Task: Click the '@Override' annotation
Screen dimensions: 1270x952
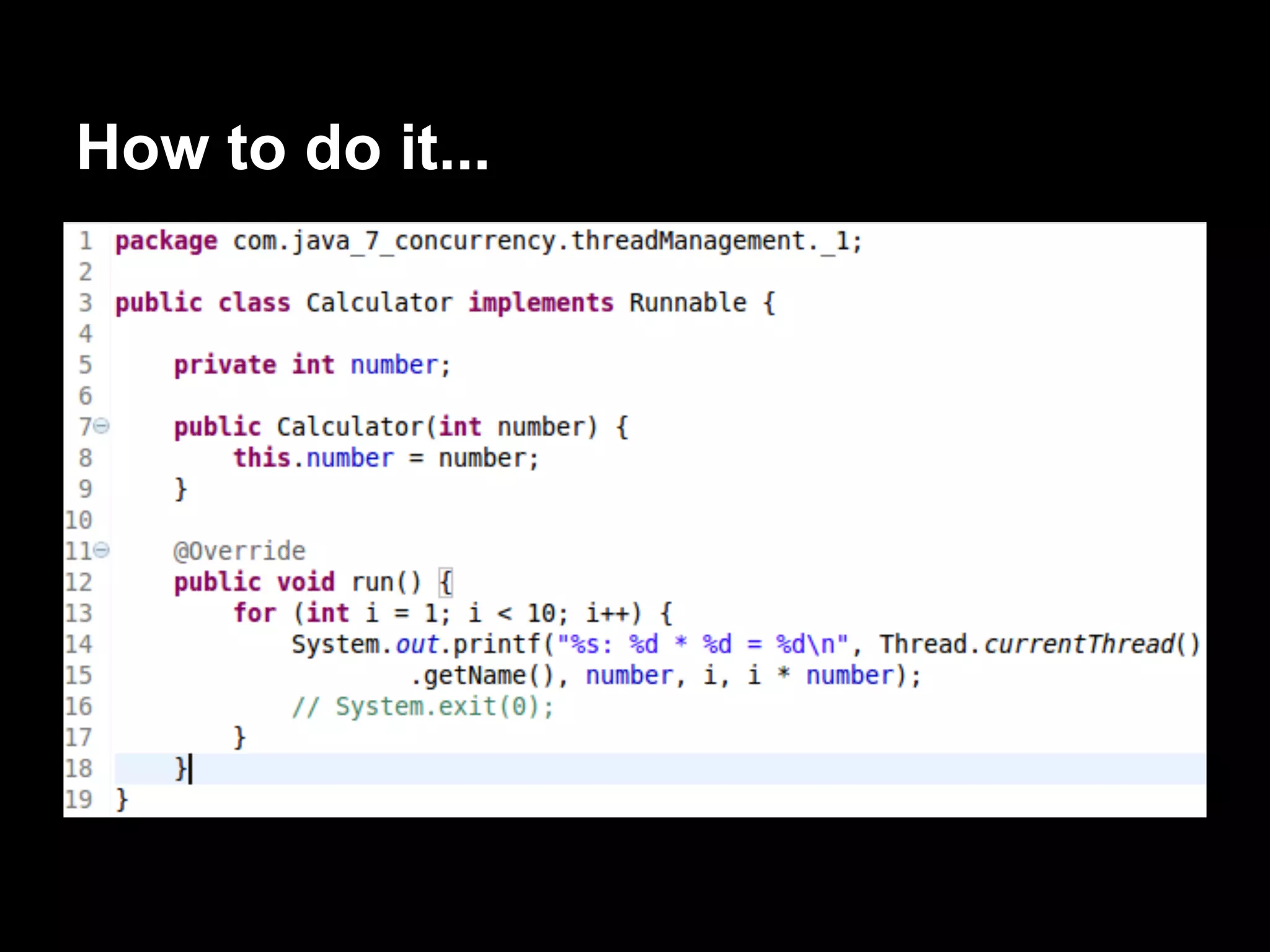Action: coord(239,551)
